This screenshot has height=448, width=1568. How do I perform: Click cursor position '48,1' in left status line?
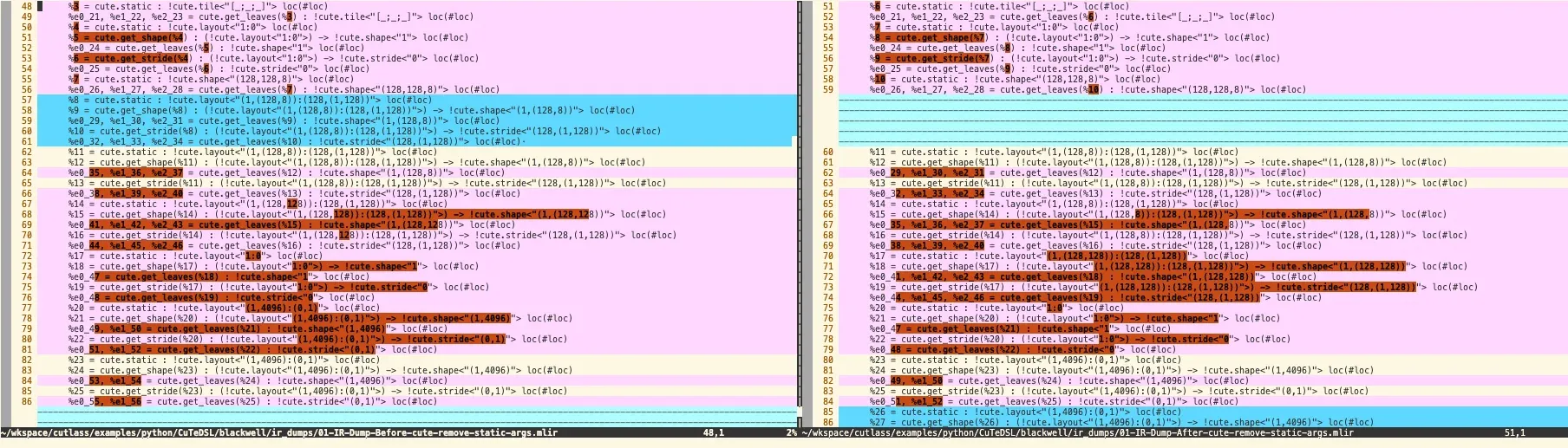pyautogui.click(x=713, y=432)
